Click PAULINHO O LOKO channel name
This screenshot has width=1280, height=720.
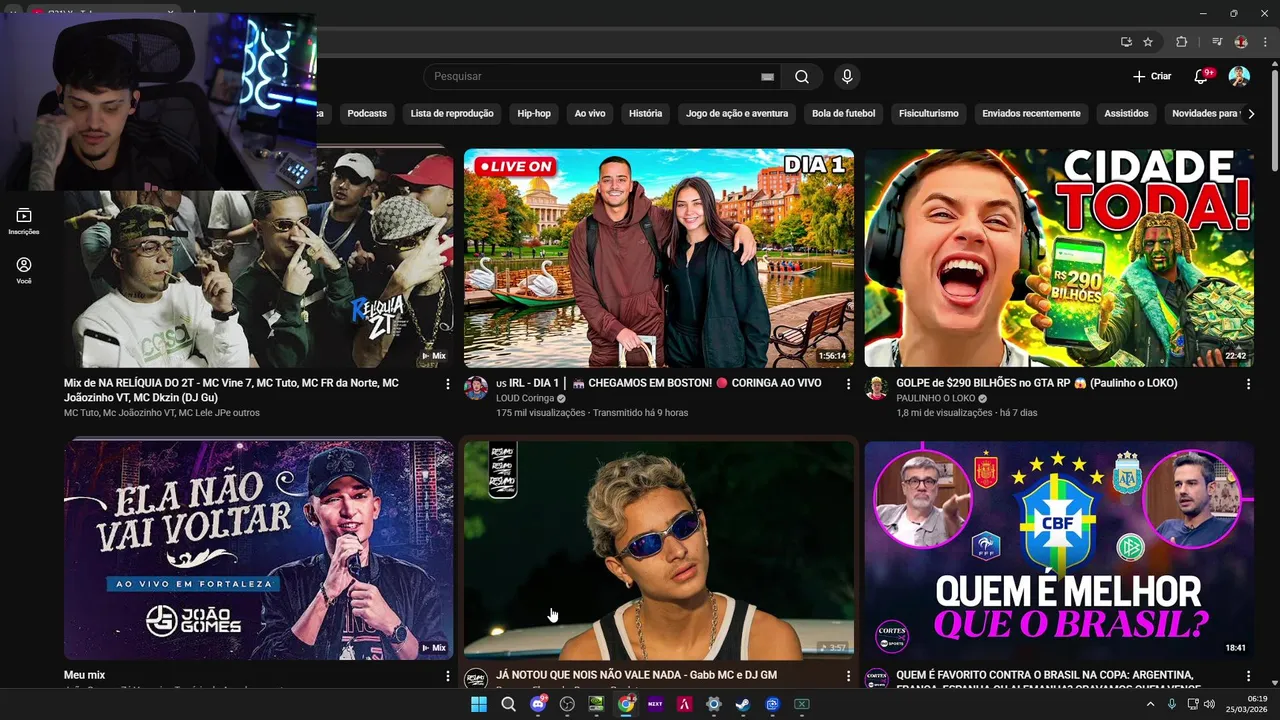(935, 398)
